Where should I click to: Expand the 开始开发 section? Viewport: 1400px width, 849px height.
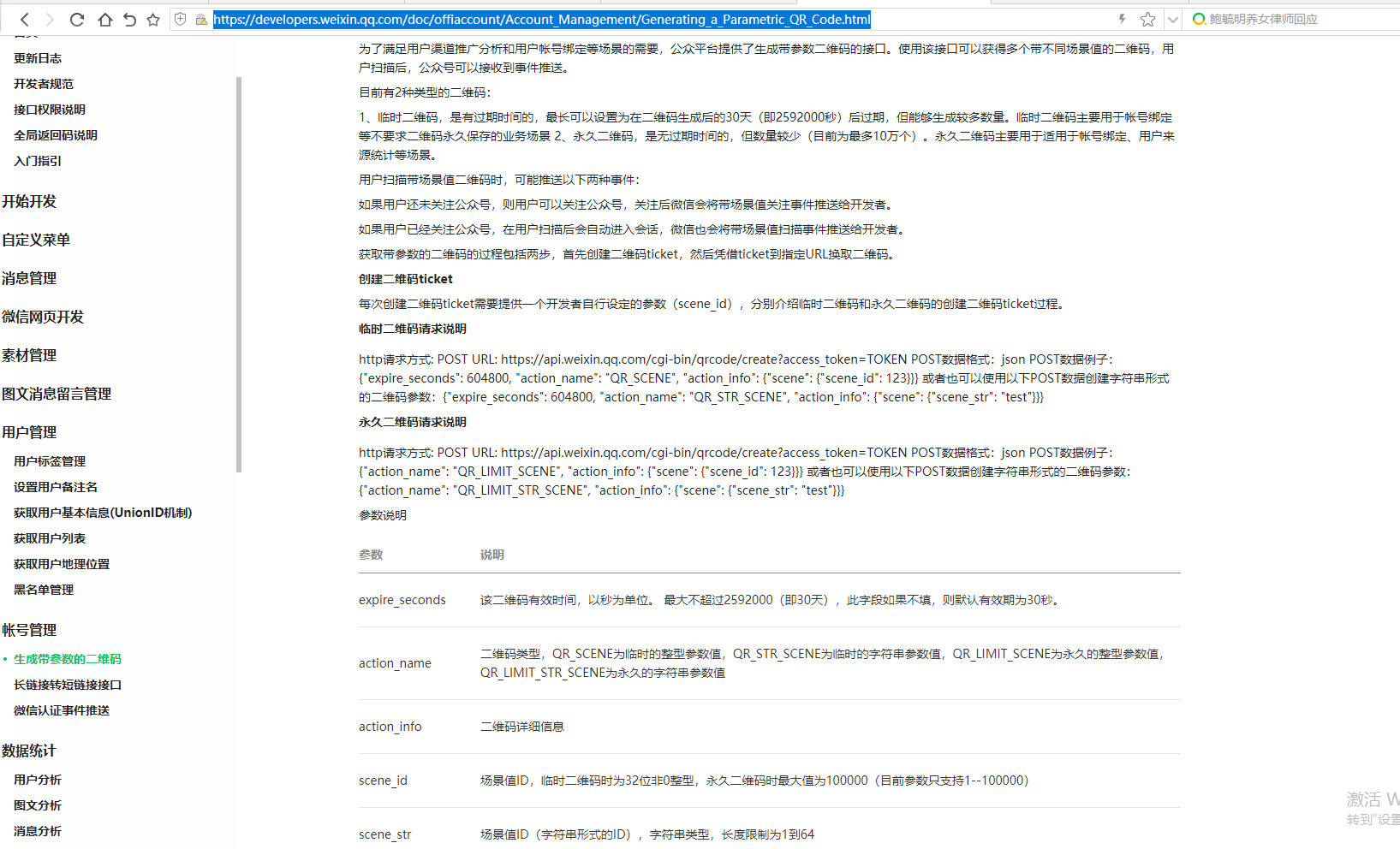[x=29, y=201]
